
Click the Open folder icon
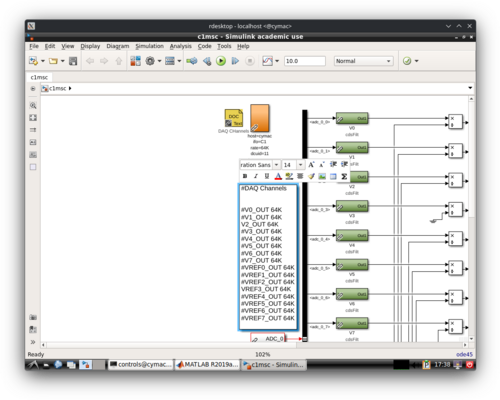coord(53,61)
